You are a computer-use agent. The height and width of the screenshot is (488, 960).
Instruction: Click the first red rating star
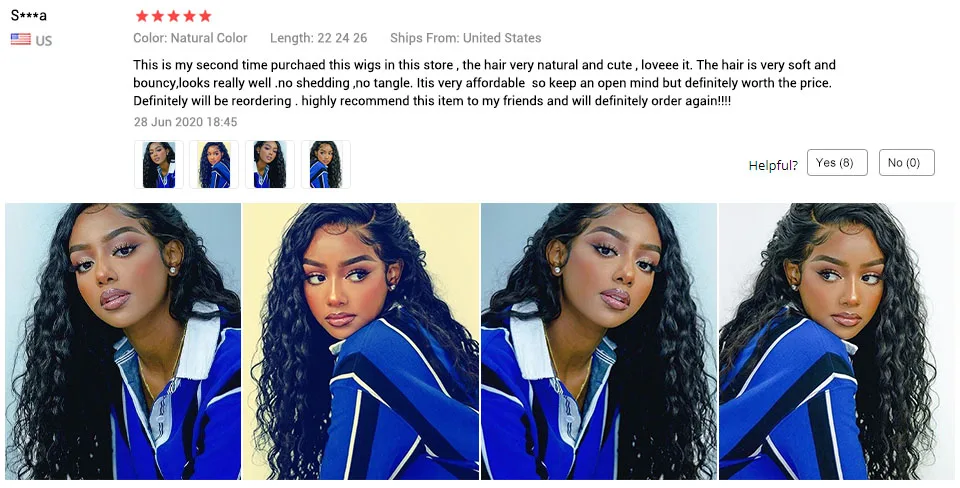(142, 16)
